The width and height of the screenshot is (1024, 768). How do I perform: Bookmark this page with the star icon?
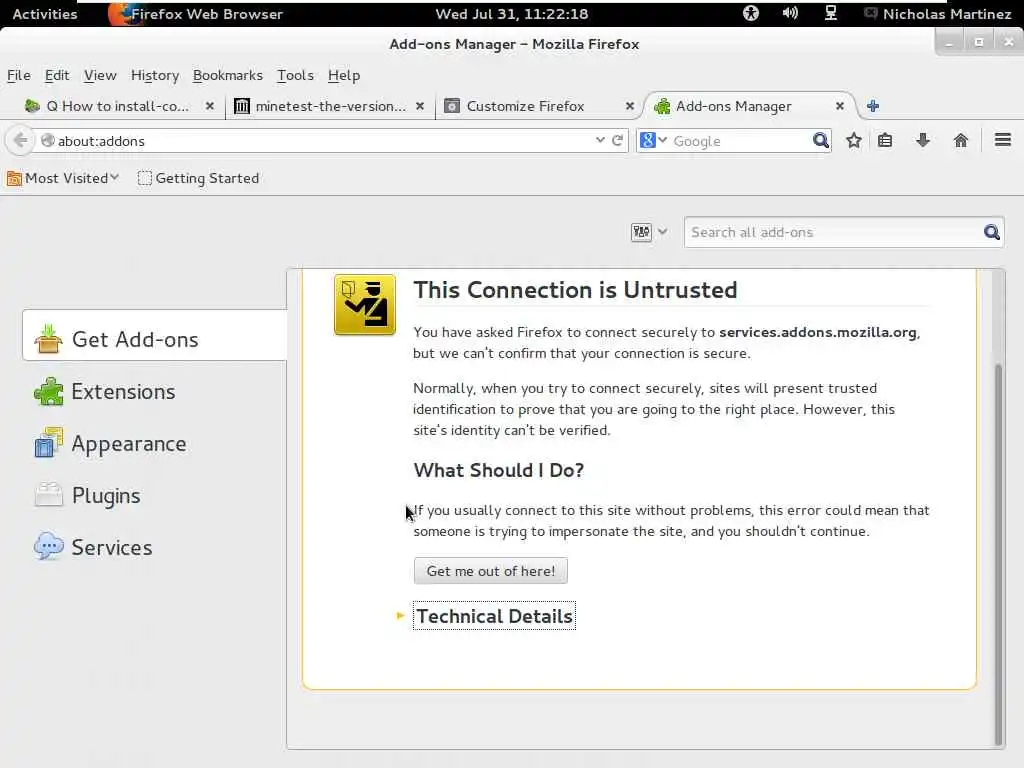[x=854, y=140]
